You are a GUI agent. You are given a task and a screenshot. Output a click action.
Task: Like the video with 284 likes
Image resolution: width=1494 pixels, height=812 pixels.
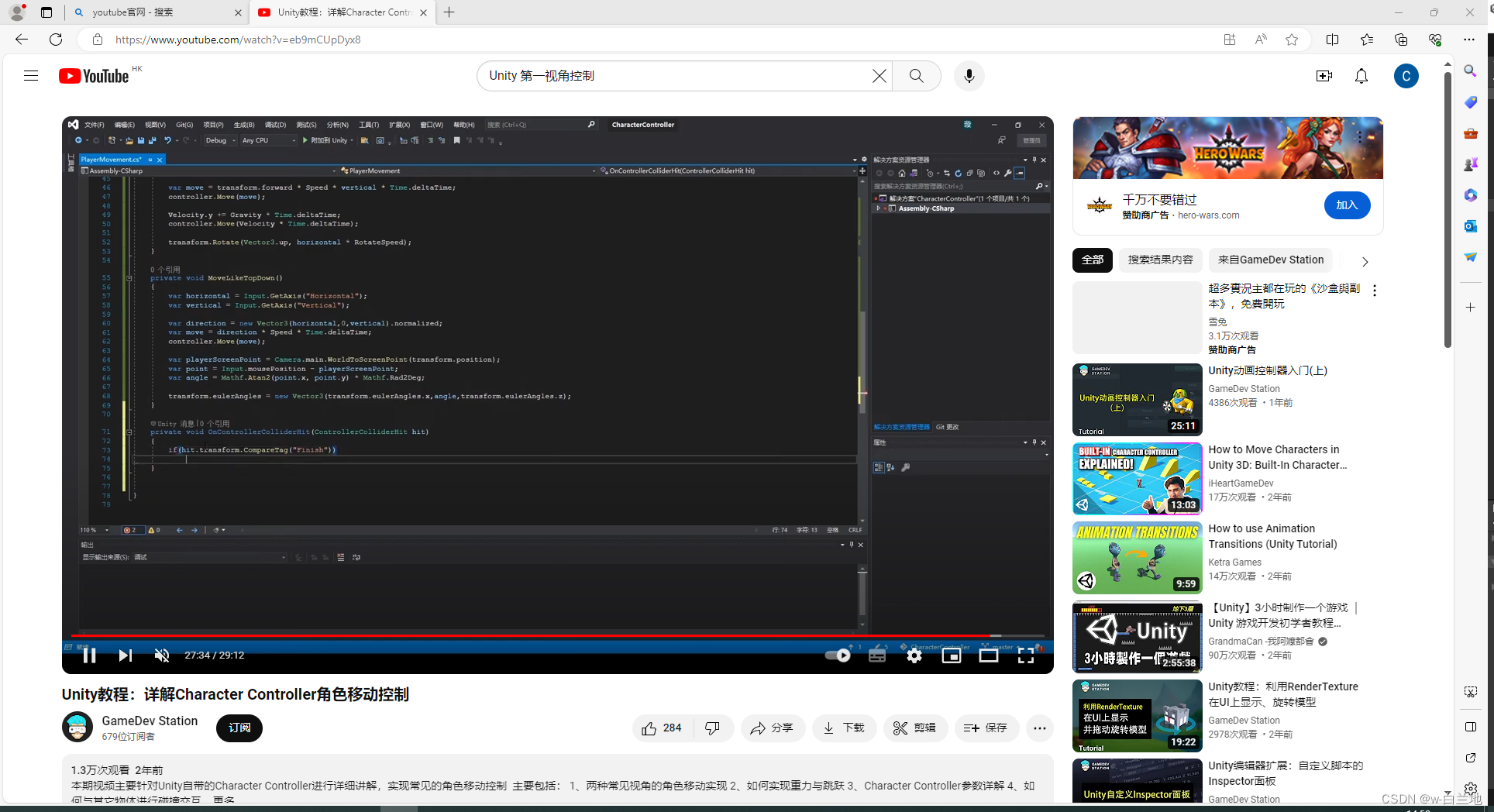click(x=662, y=728)
